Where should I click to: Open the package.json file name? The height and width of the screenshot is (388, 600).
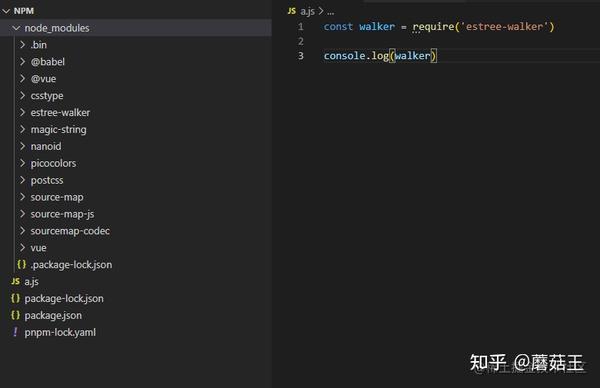(53, 316)
